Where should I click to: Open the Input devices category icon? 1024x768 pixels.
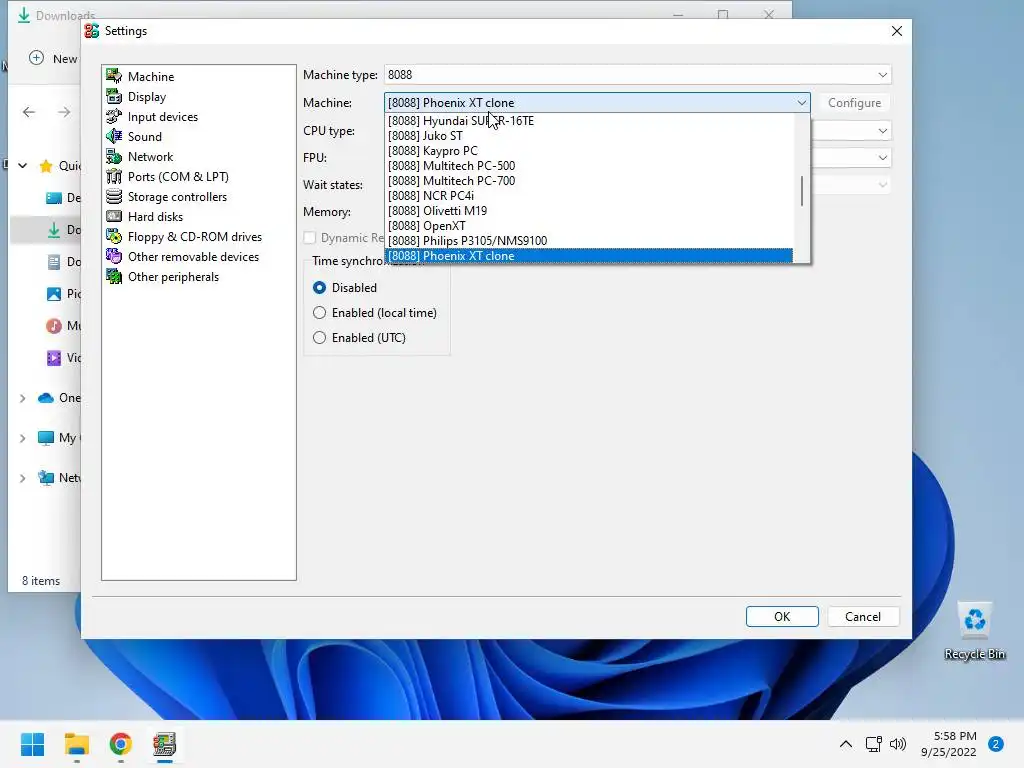(x=114, y=116)
